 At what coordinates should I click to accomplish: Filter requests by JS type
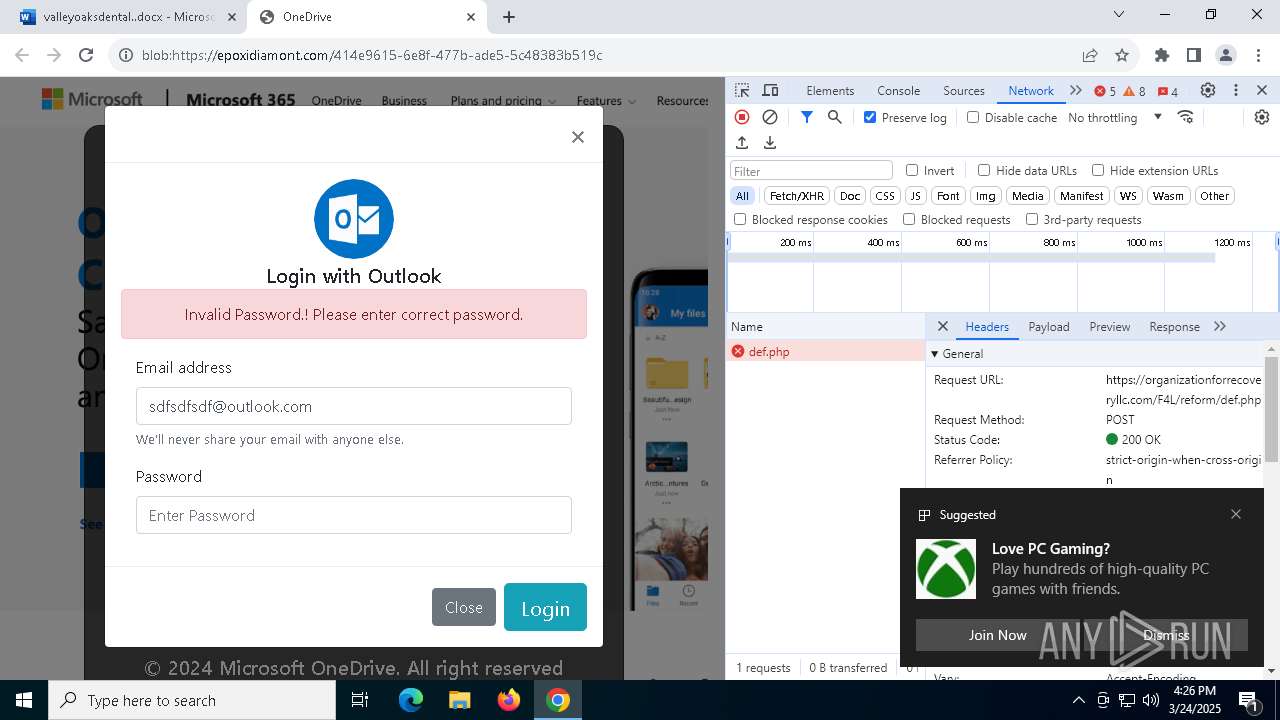pos(916,196)
